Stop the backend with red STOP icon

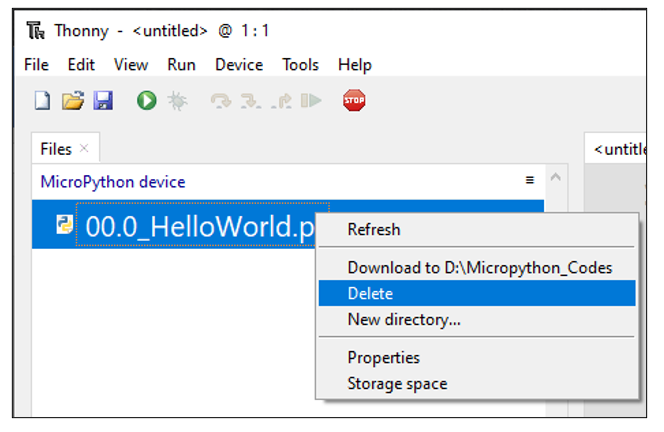pyautogui.click(x=354, y=100)
